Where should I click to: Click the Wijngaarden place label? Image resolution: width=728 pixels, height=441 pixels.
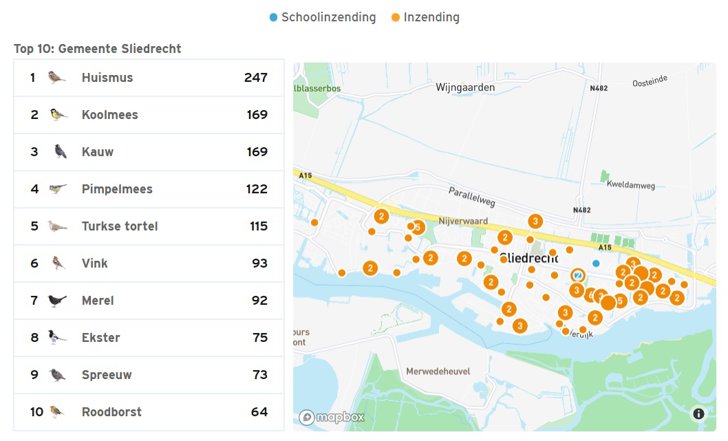(465, 87)
